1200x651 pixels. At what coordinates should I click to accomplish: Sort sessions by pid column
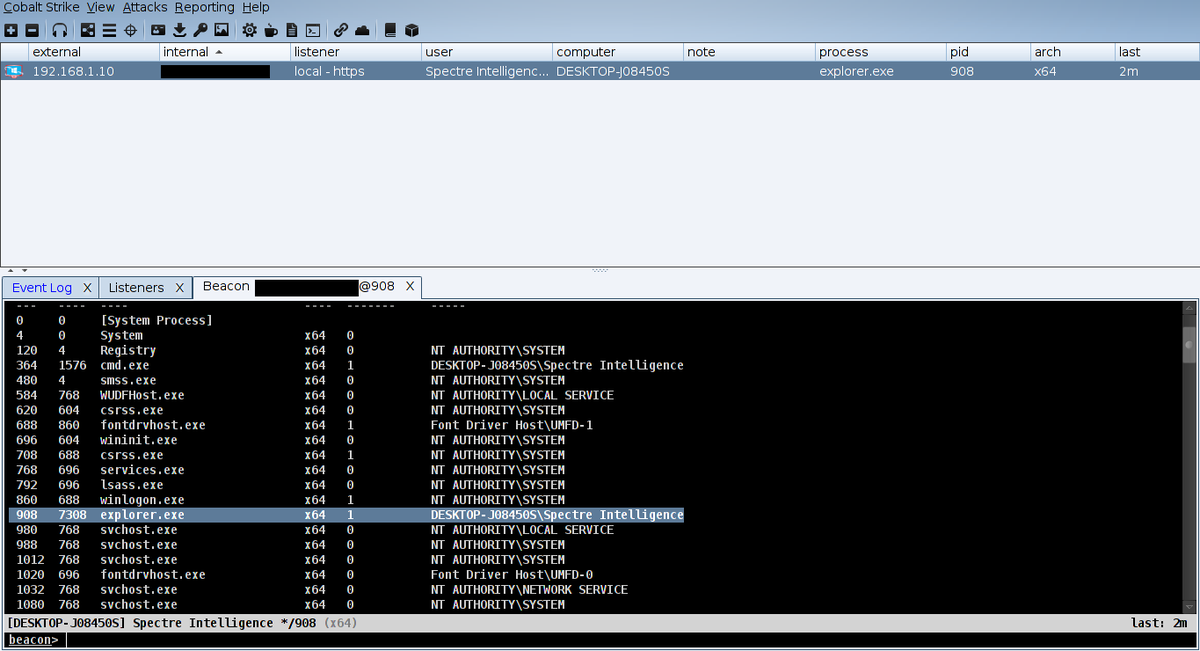(988, 51)
